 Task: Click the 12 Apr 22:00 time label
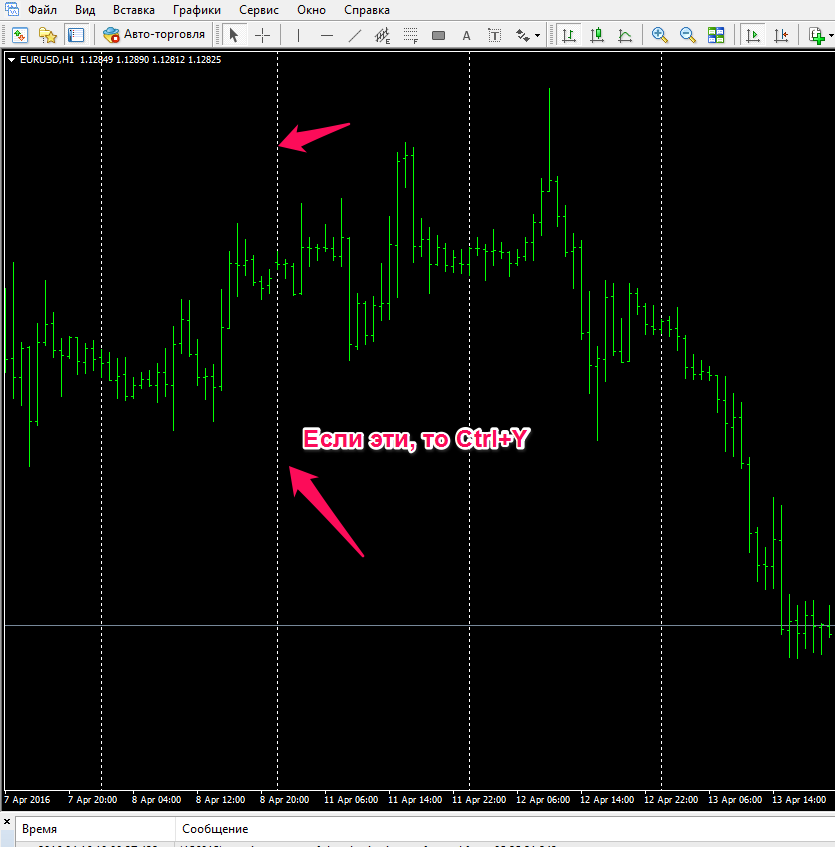pos(671,799)
